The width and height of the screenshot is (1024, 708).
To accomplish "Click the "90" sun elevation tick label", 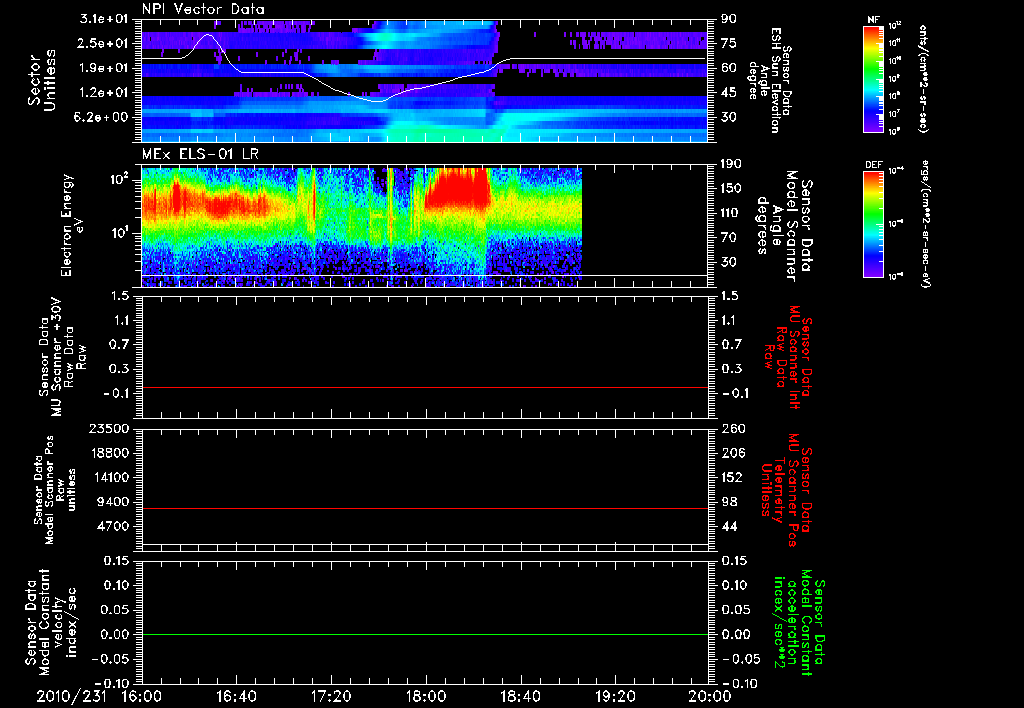I will 729,19.
